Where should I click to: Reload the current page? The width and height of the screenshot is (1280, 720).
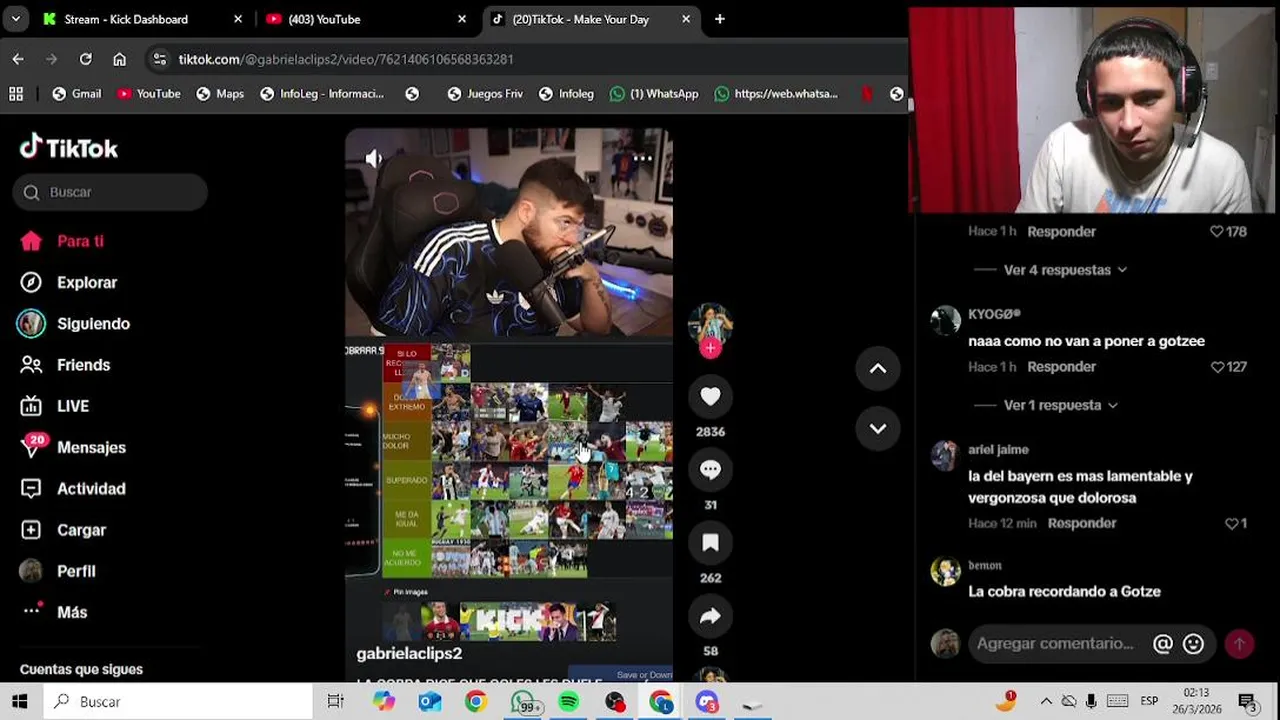[x=86, y=59]
